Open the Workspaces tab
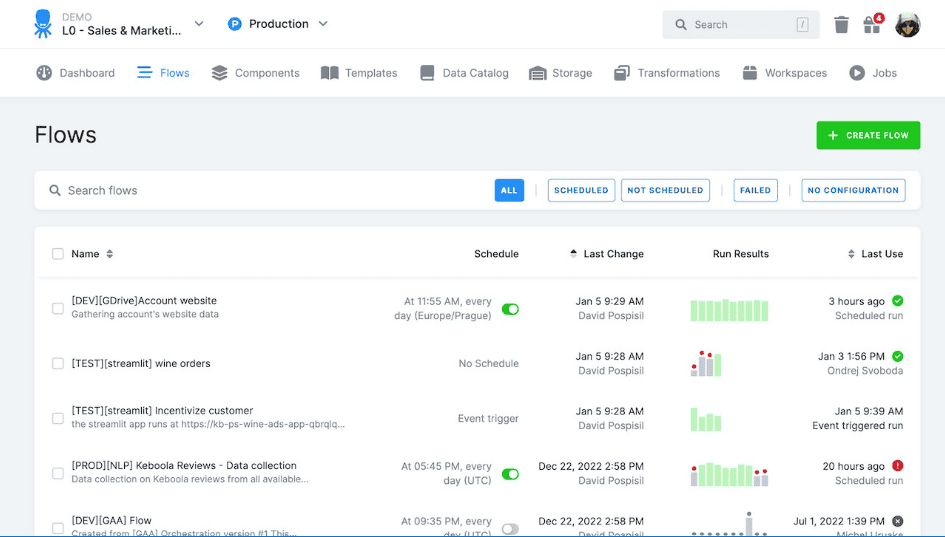945x537 pixels. pos(785,73)
